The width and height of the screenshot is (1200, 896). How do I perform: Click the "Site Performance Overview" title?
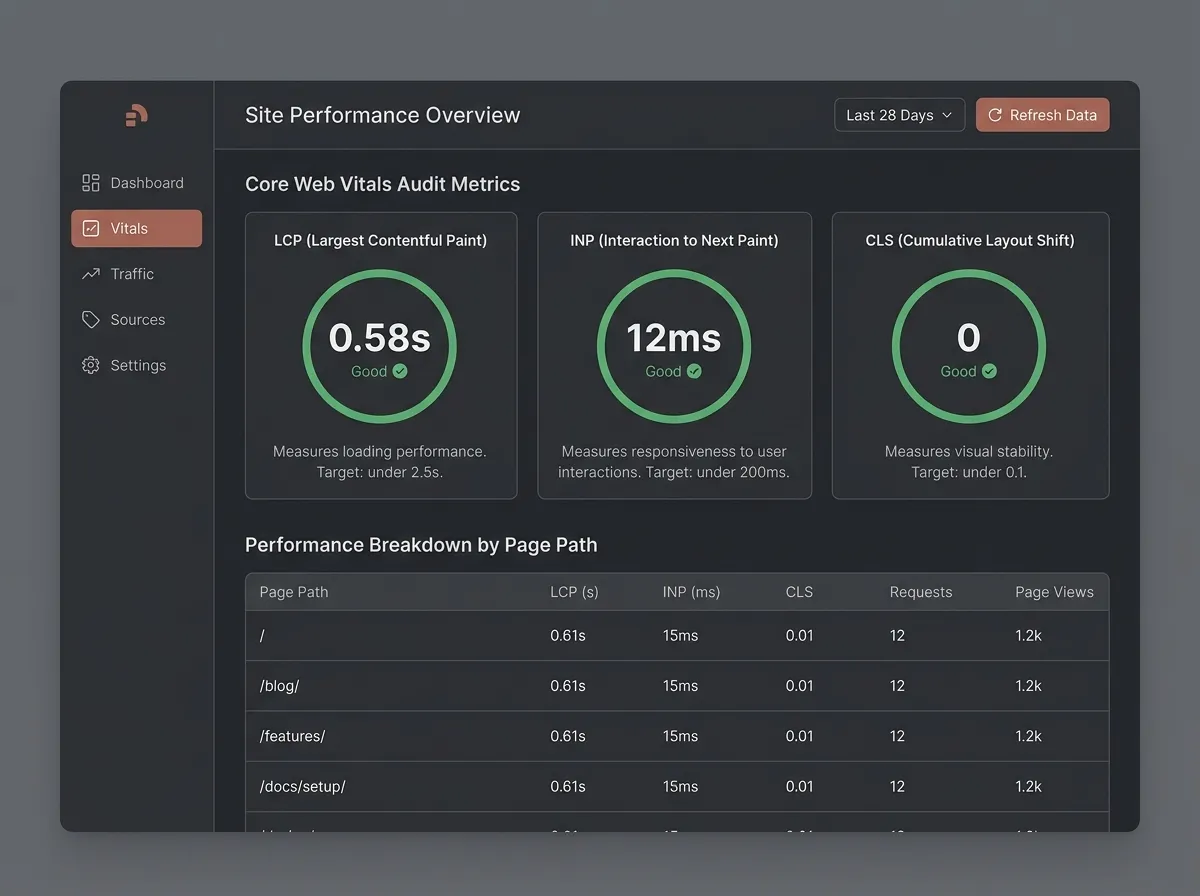[x=383, y=115]
